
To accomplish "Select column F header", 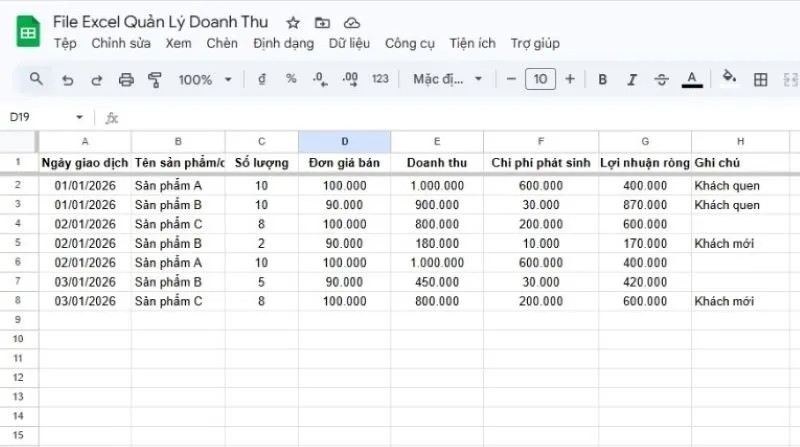I will point(541,141).
